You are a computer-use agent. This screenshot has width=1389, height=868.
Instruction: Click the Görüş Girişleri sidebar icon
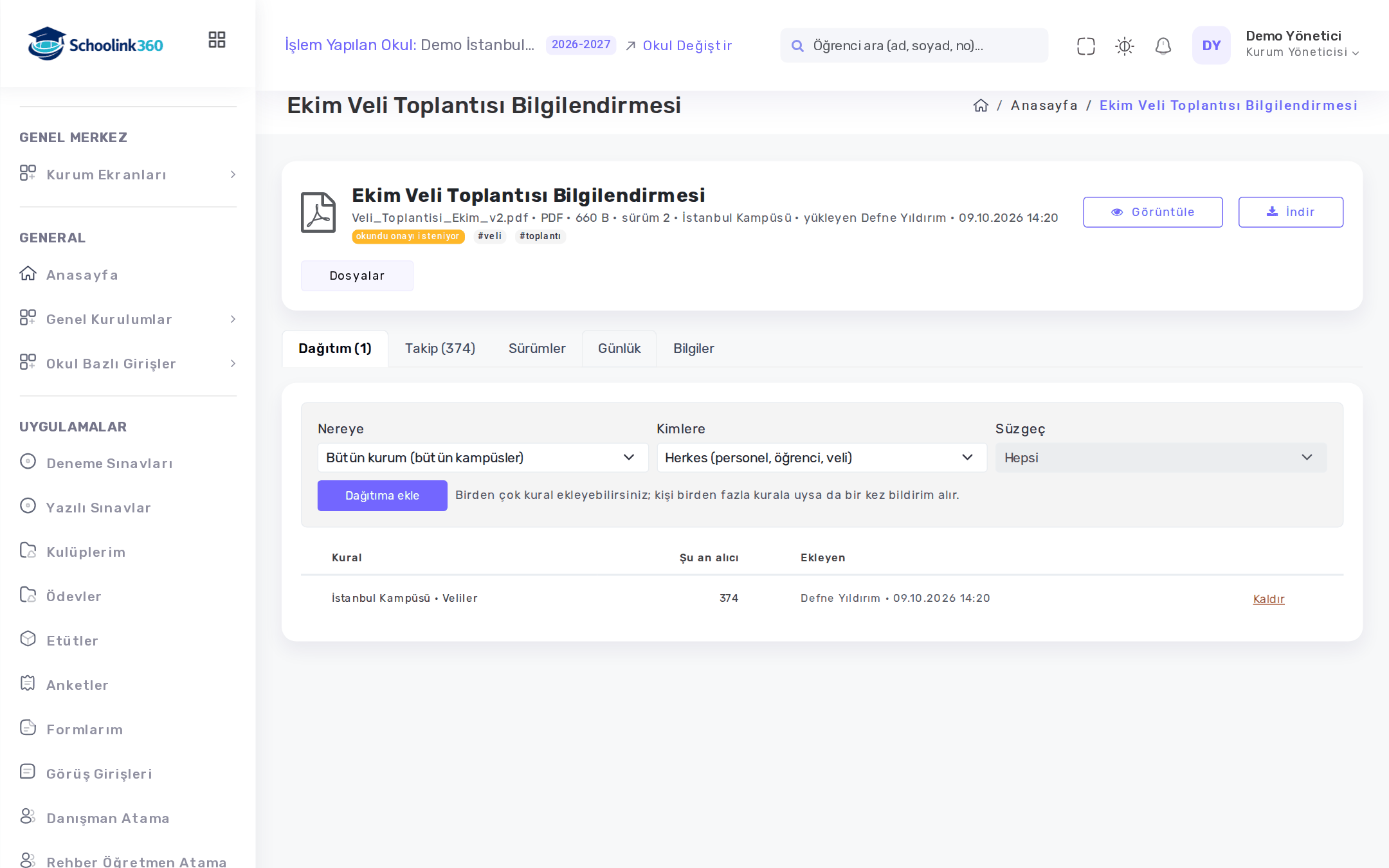tap(28, 772)
